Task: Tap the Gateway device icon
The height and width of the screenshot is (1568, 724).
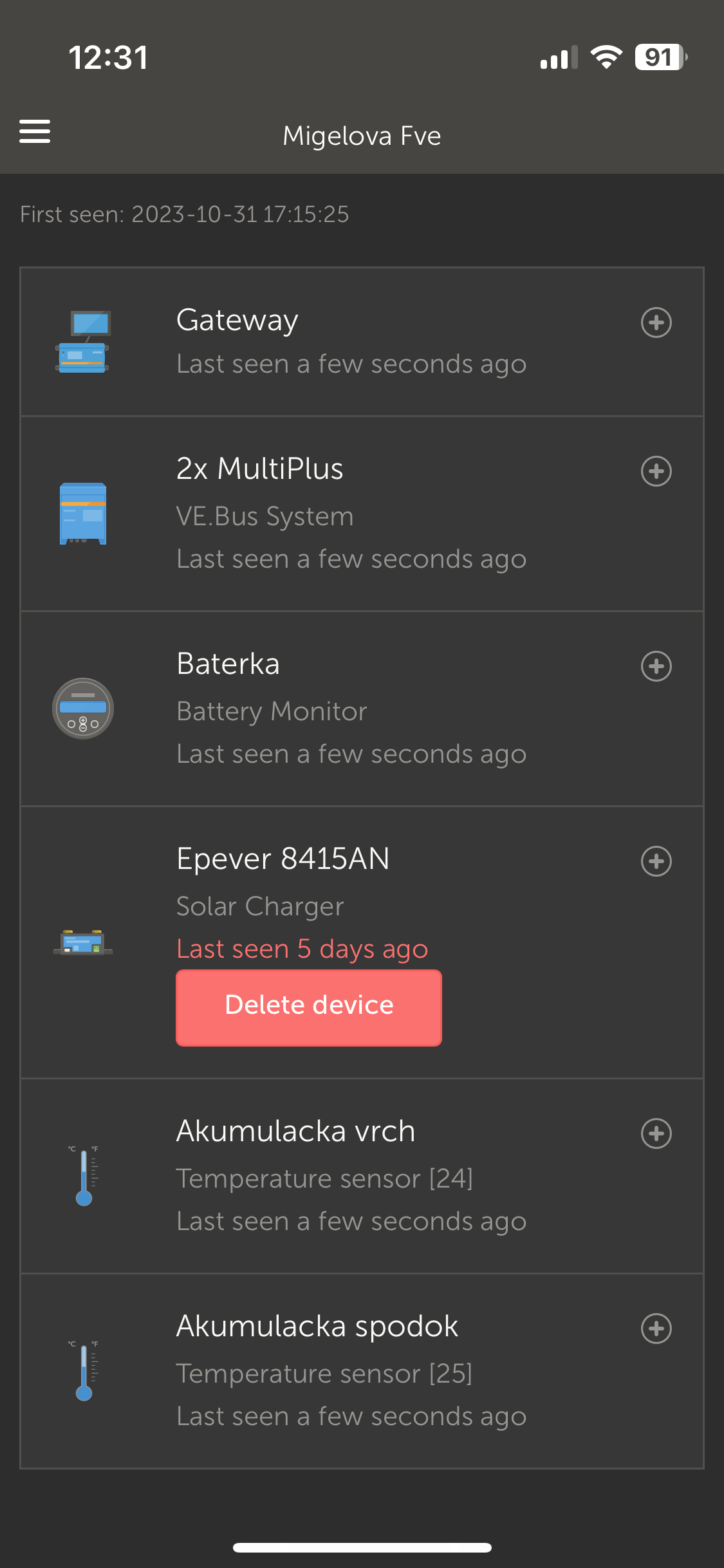Action: [x=82, y=342]
